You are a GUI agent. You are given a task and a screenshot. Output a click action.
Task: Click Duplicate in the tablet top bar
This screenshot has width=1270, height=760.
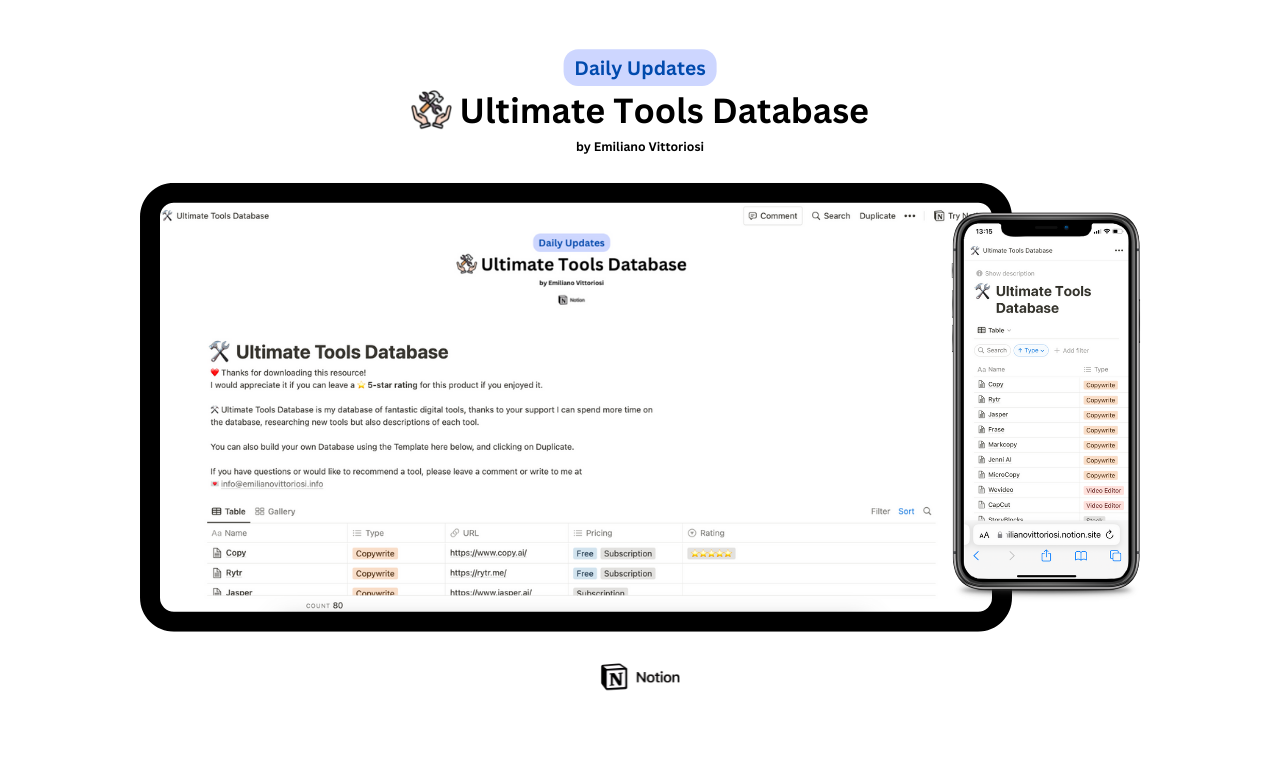[x=877, y=216]
